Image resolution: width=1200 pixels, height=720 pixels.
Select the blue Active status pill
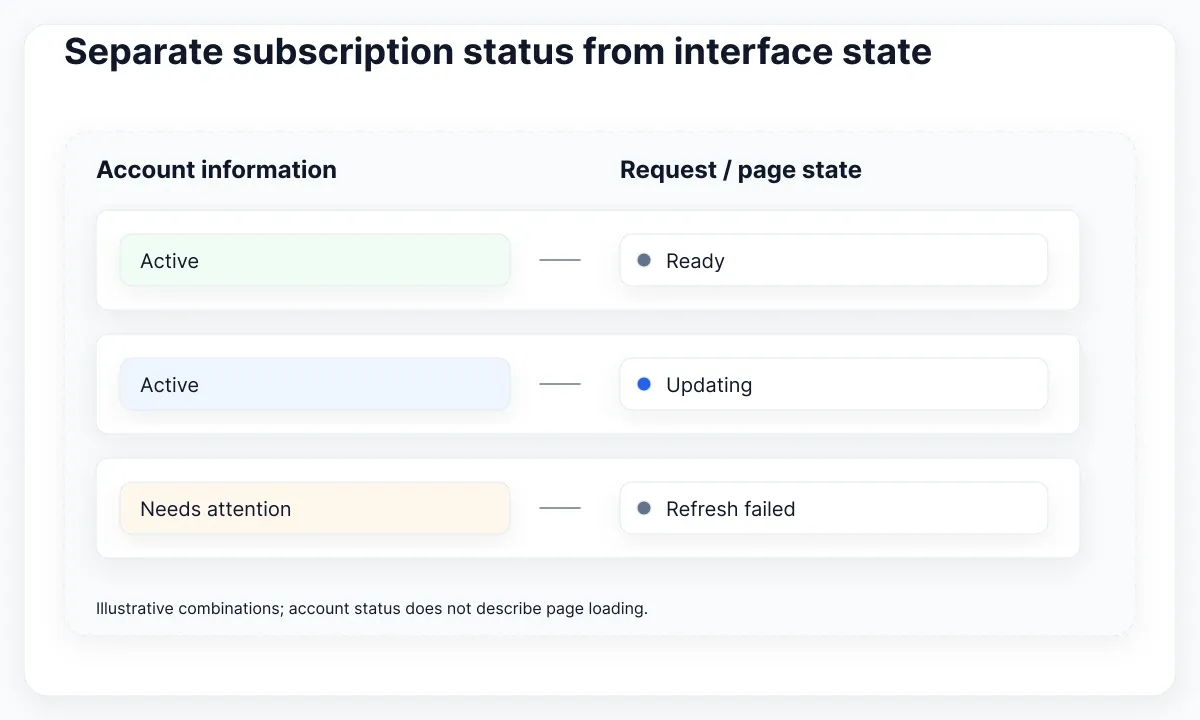[315, 384]
